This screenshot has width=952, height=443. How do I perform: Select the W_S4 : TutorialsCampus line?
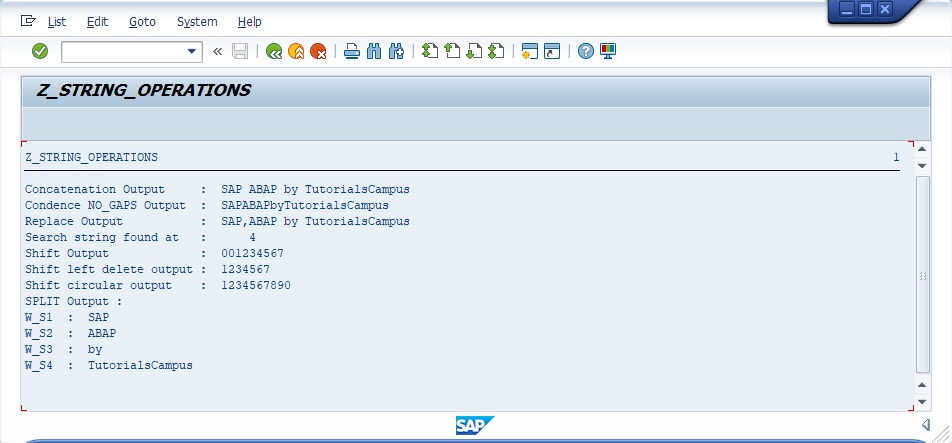[x=109, y=365]
